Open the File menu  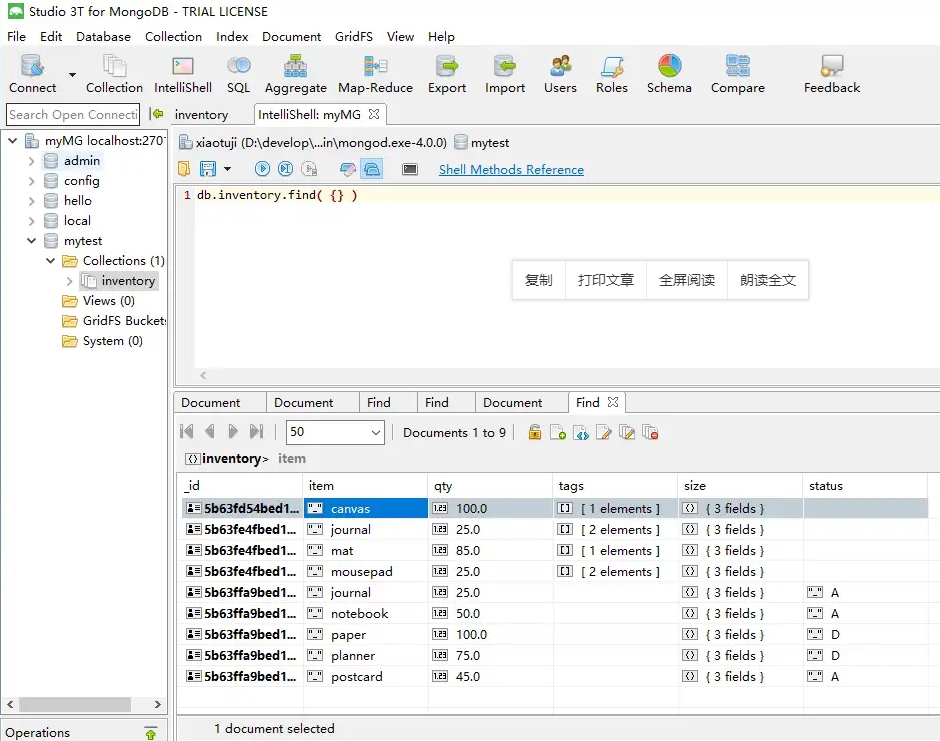pos(16,37)
